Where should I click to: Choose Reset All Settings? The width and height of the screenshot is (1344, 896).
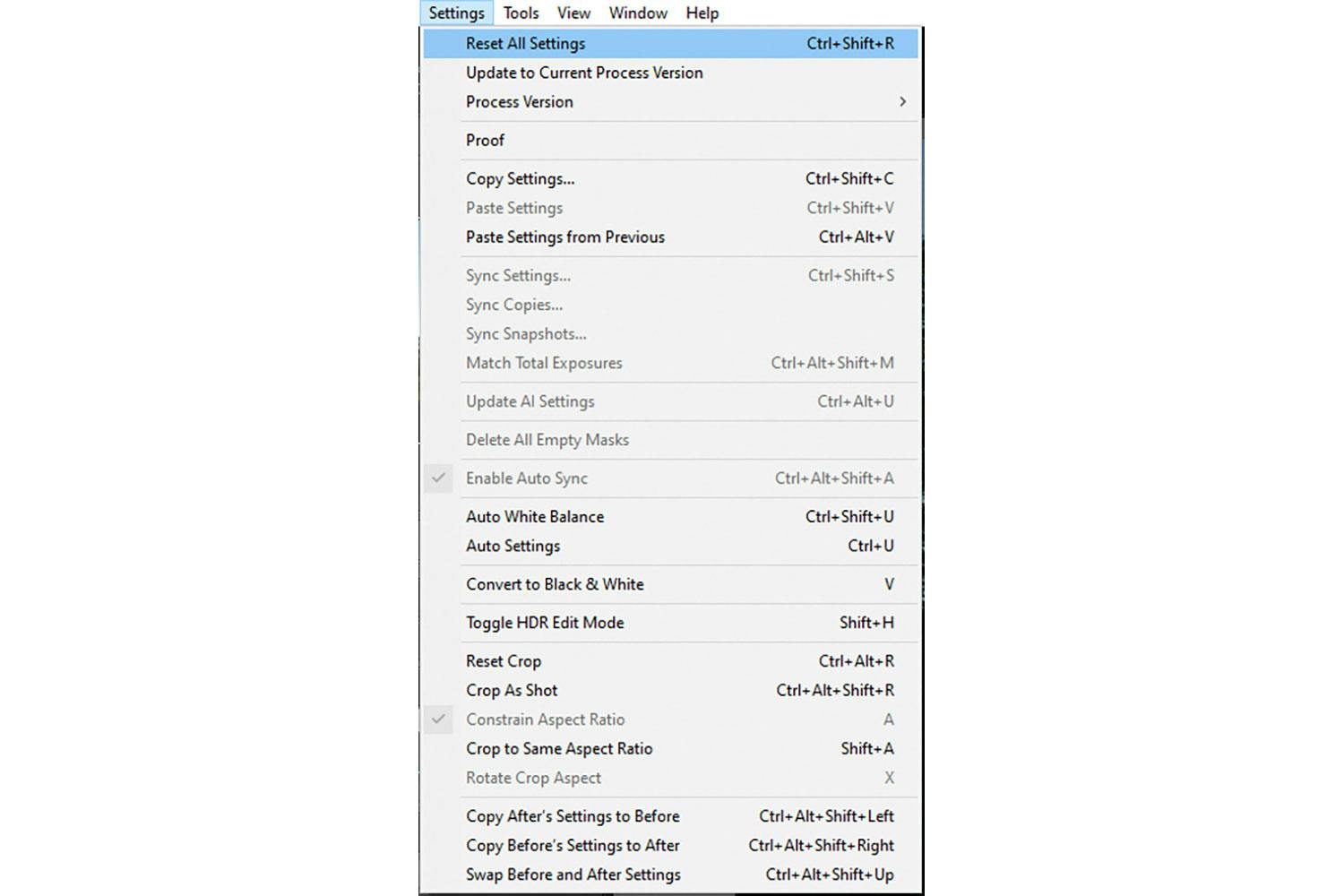pyautogui.click(x=525, y=44)
